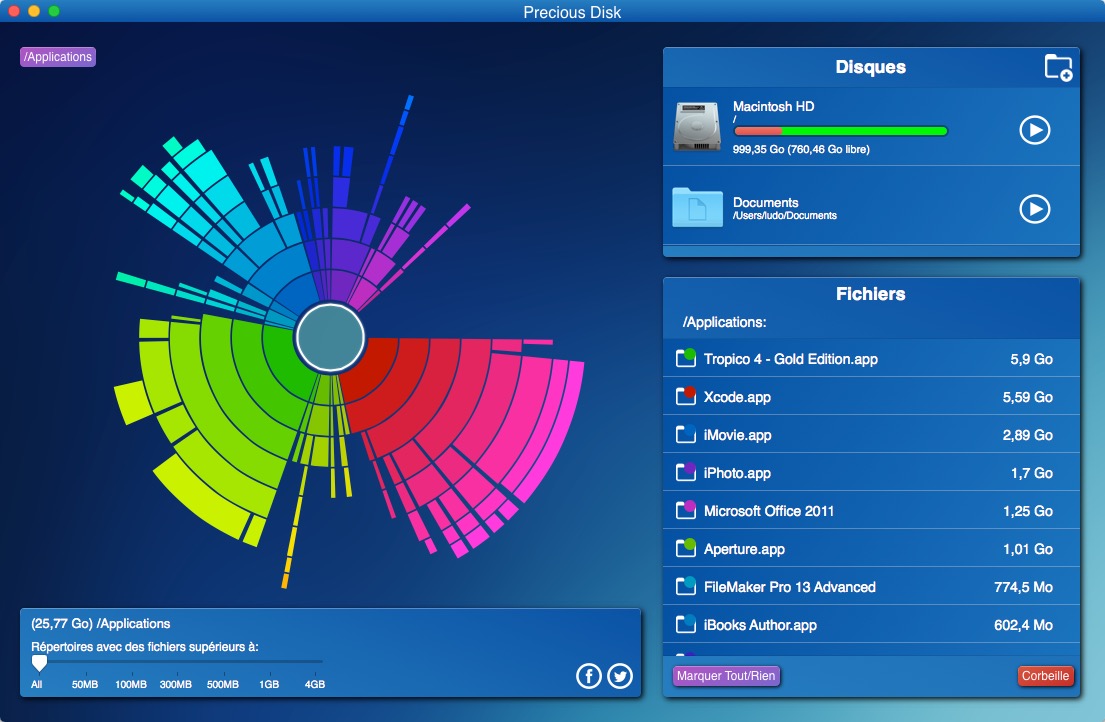Click the Macintosh HD hard drive icon
The height and width of the screenshot is (722, 1105).
697,127
